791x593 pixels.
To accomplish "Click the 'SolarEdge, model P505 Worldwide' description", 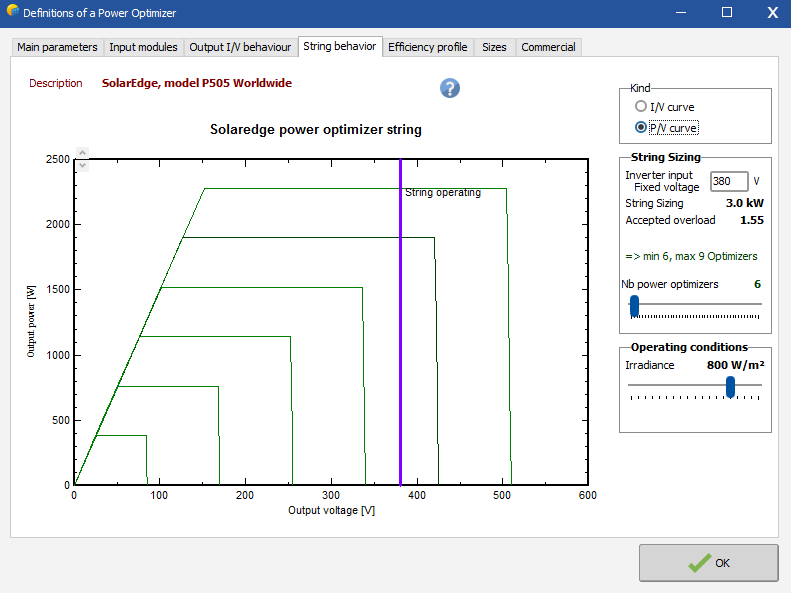I will [x=197, y=83].
